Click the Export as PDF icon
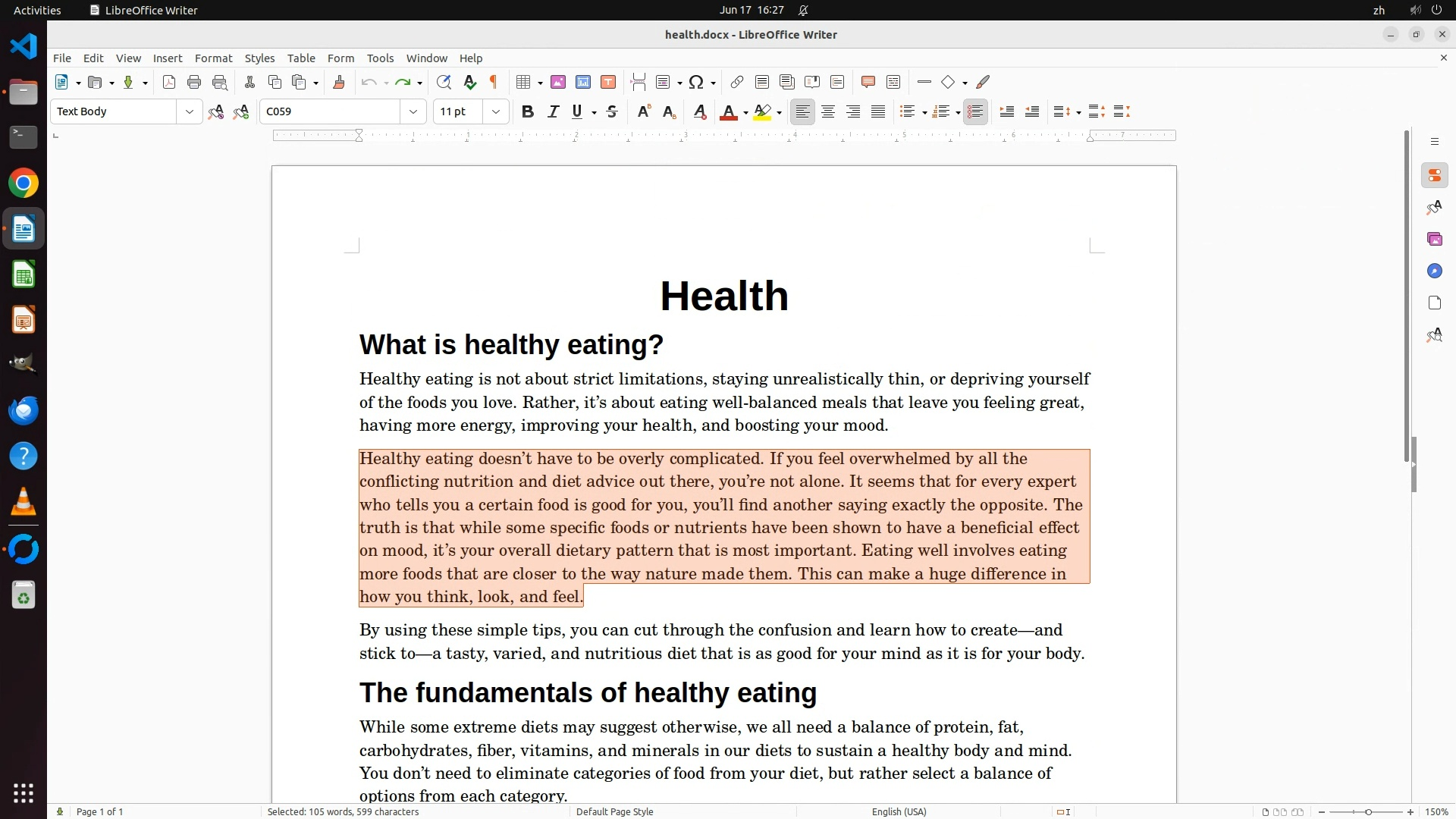The image size is (1456, 819). [169, 83]
